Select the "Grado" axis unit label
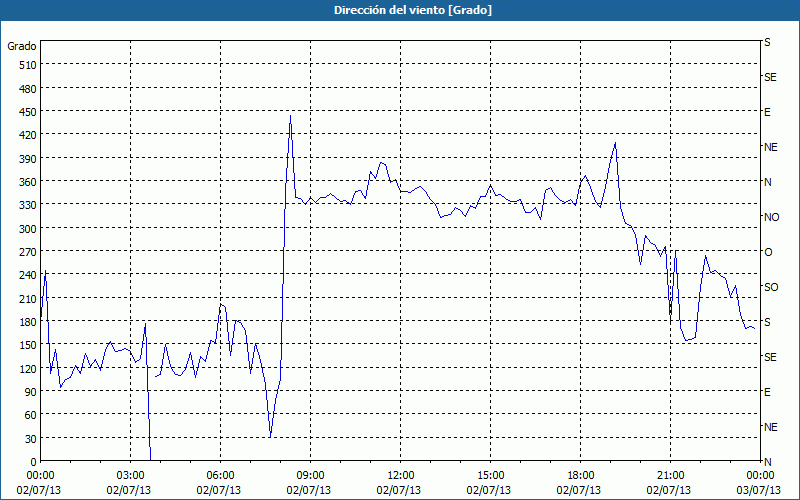Screen dimensions: 800x500 point(22,46)
